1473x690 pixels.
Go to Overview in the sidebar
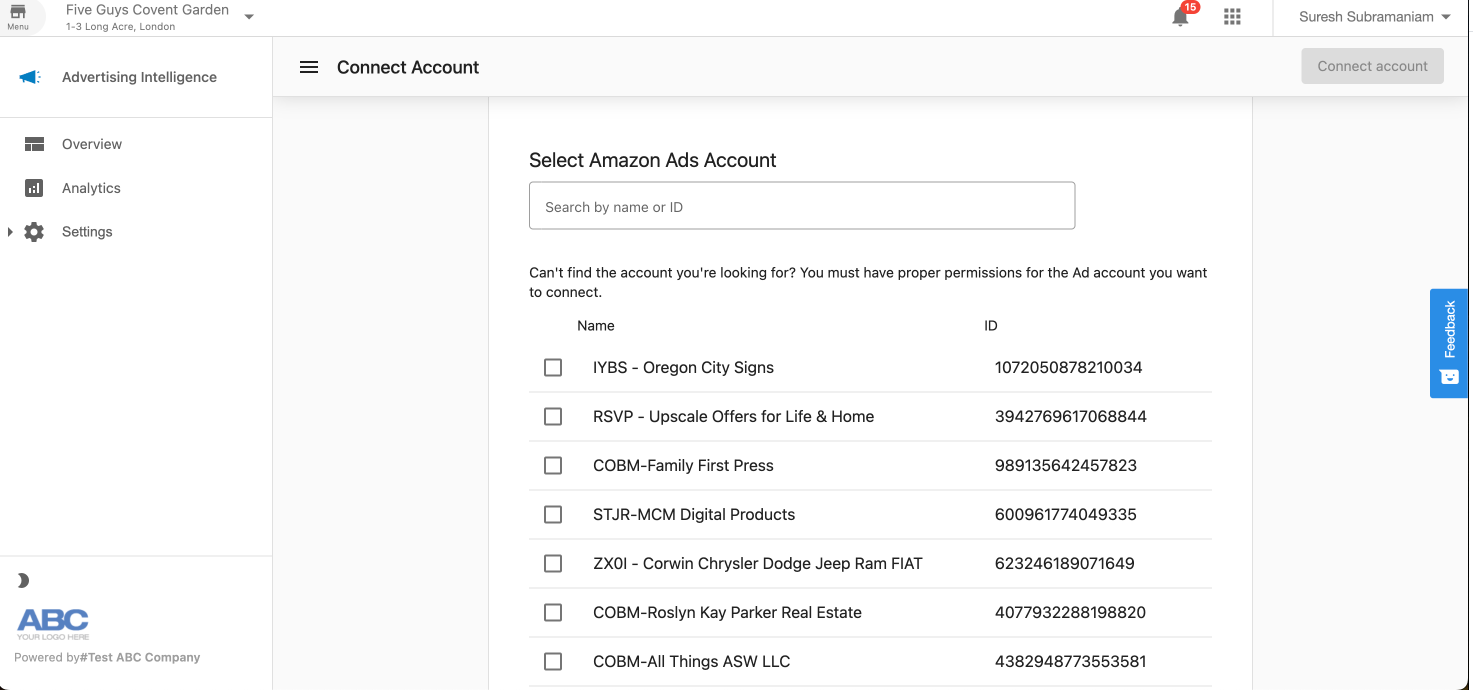coord(92,144)
